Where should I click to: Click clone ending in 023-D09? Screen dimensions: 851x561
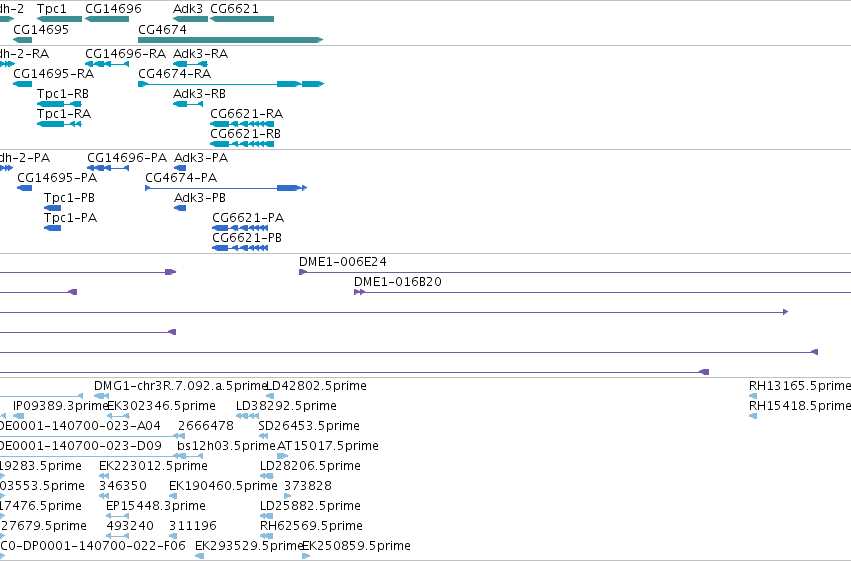(80, 447)
